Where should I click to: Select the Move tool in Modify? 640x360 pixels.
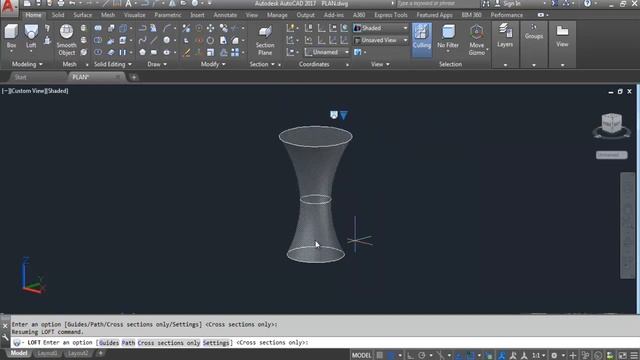tap(210, 28)
